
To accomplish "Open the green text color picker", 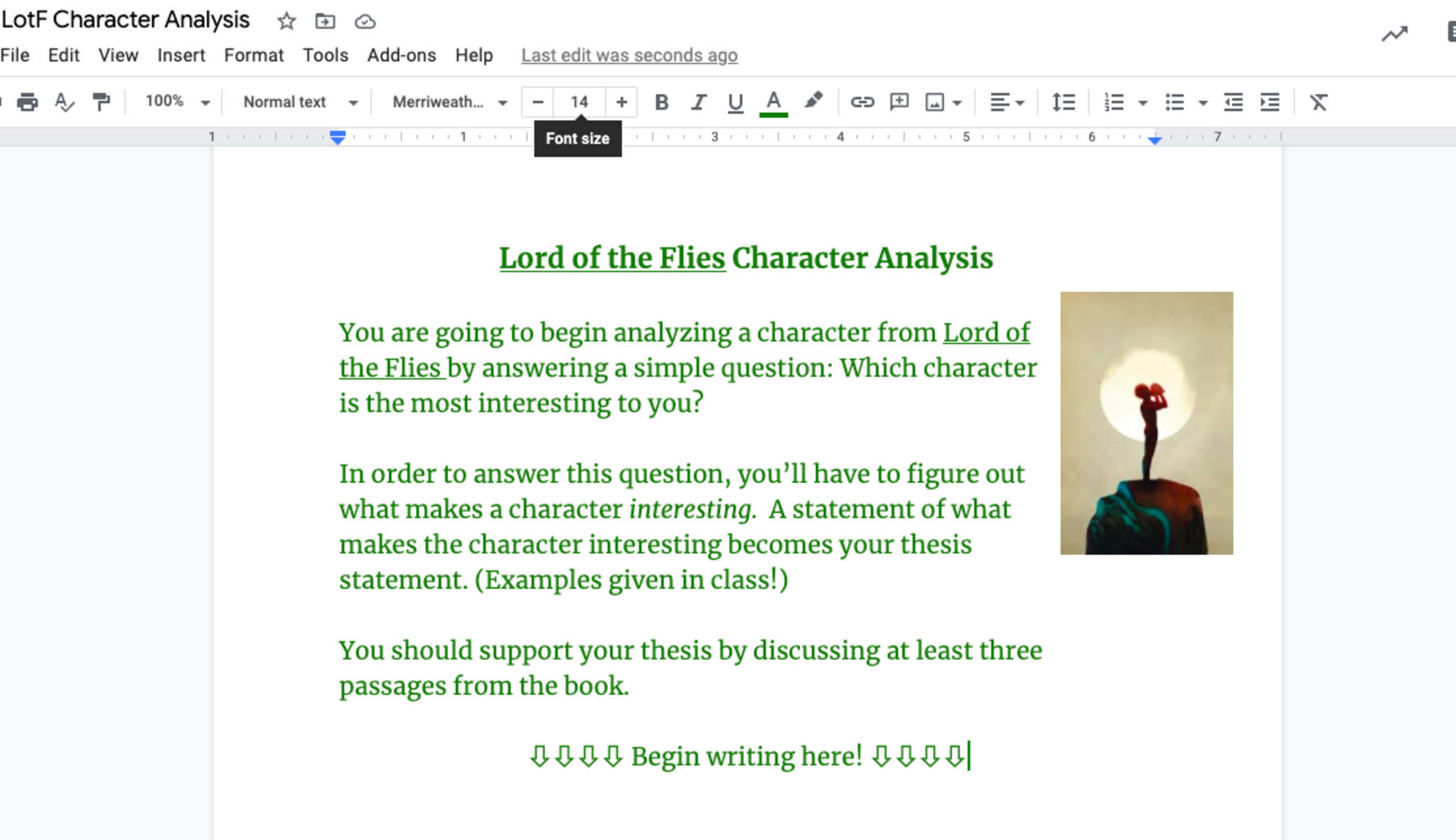I will click(x=773, y=102).
